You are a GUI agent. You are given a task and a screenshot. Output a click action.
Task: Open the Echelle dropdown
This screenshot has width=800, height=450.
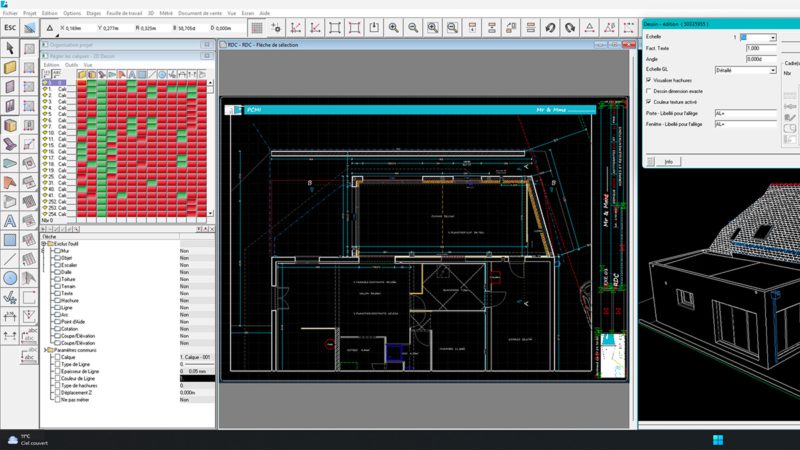pyautogui.click(x=773, y=37)
